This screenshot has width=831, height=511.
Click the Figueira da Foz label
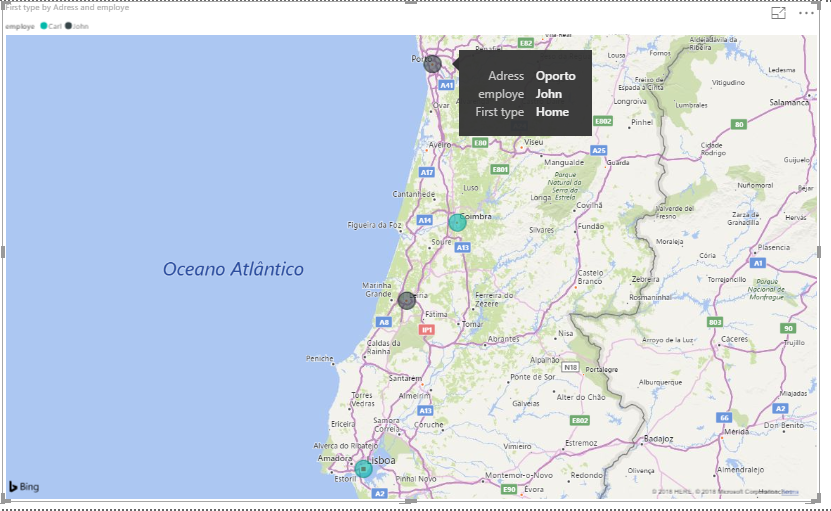pyautogui.click(x=374, y=225)
